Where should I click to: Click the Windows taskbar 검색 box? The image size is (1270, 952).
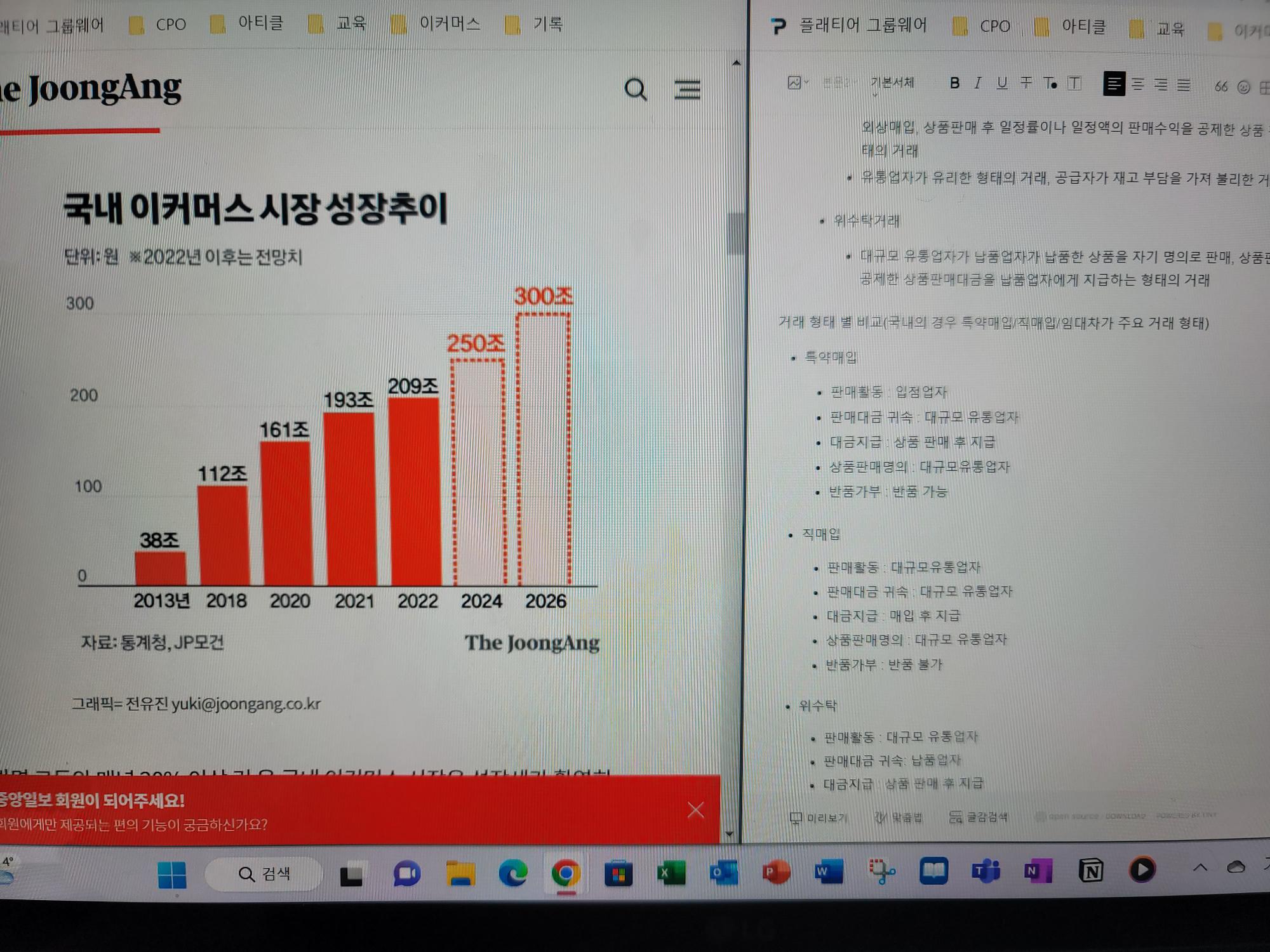coord(265,874)
